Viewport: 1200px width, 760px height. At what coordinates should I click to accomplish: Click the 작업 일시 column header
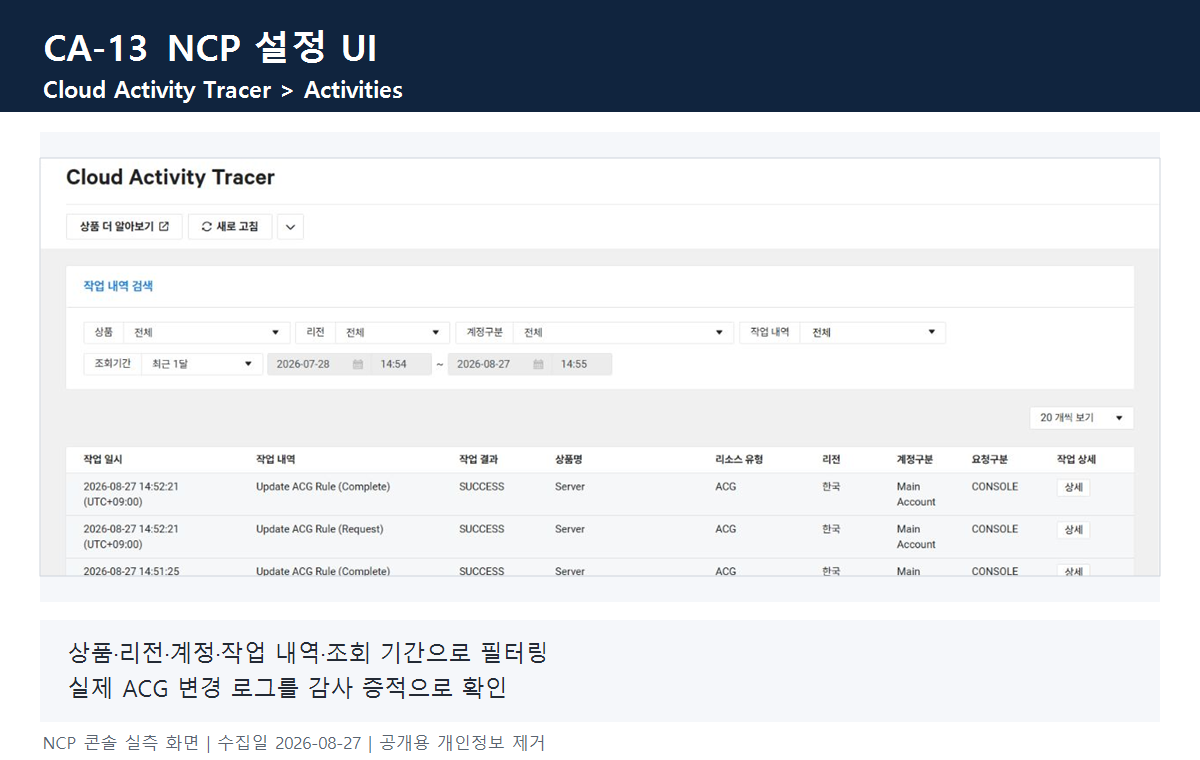point(103,460)
